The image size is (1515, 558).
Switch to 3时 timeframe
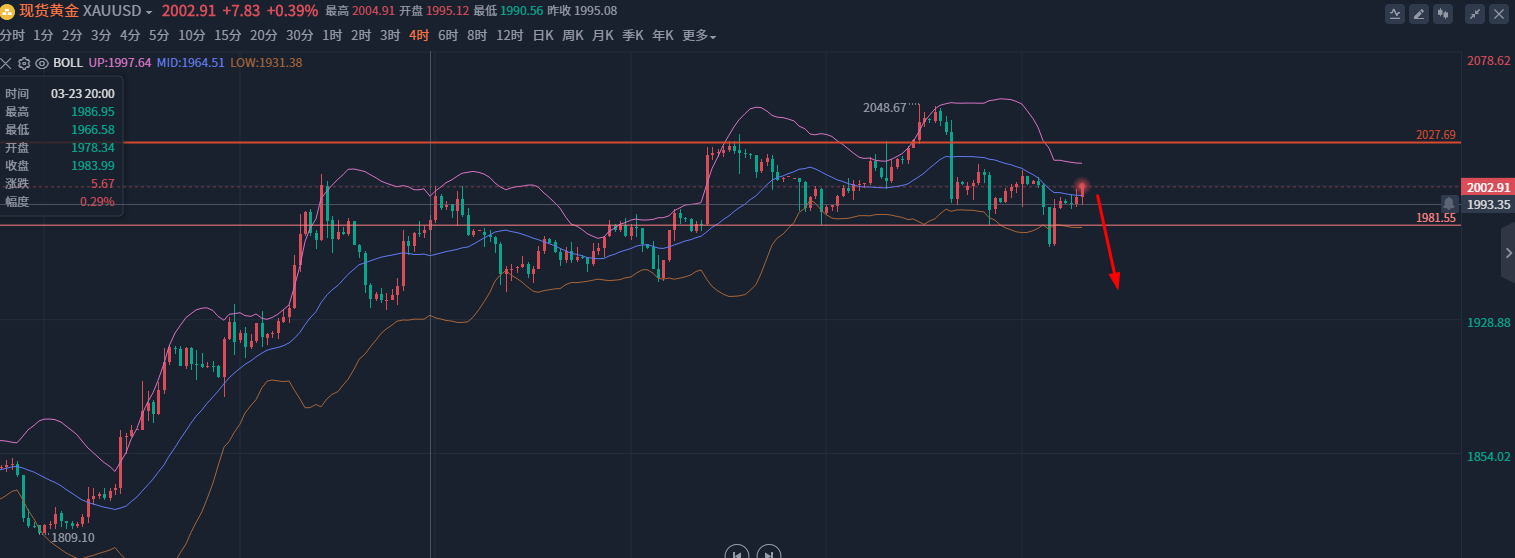tap(390, 36)
